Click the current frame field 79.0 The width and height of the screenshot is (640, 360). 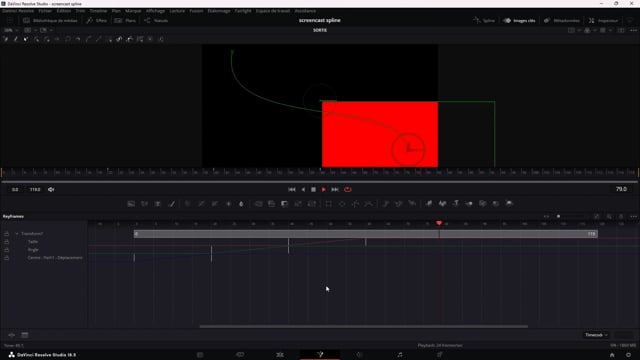coord(621,189)
